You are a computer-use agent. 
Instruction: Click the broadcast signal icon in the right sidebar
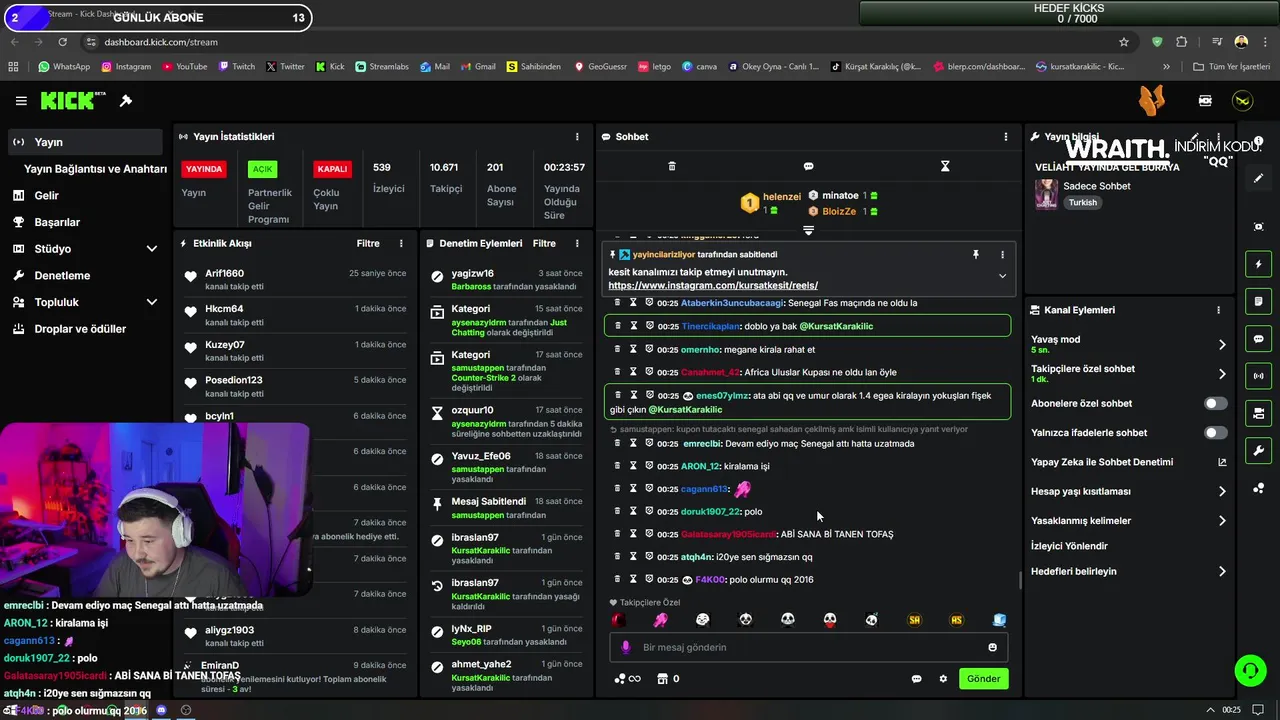(1258, 376)
